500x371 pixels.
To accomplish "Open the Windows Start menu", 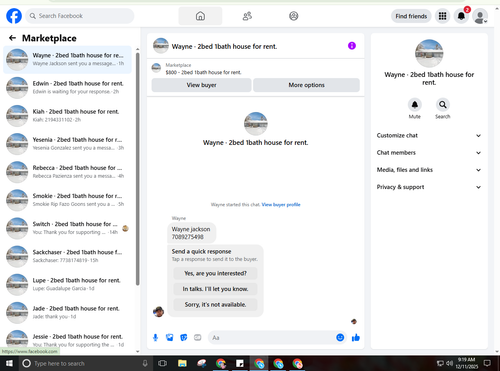I will 9,363.
